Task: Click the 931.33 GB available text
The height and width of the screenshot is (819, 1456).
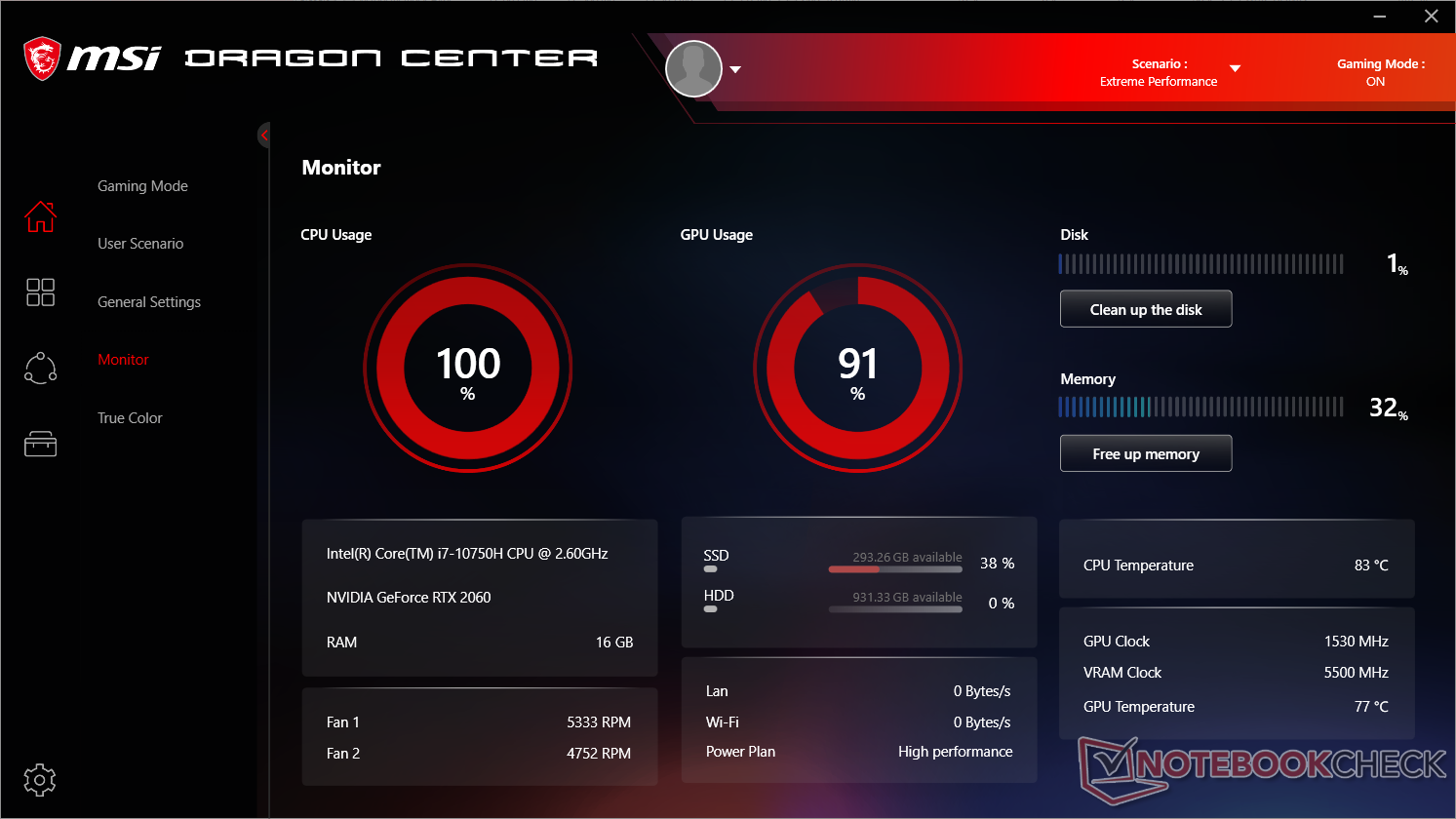Action: click(907, 598)
